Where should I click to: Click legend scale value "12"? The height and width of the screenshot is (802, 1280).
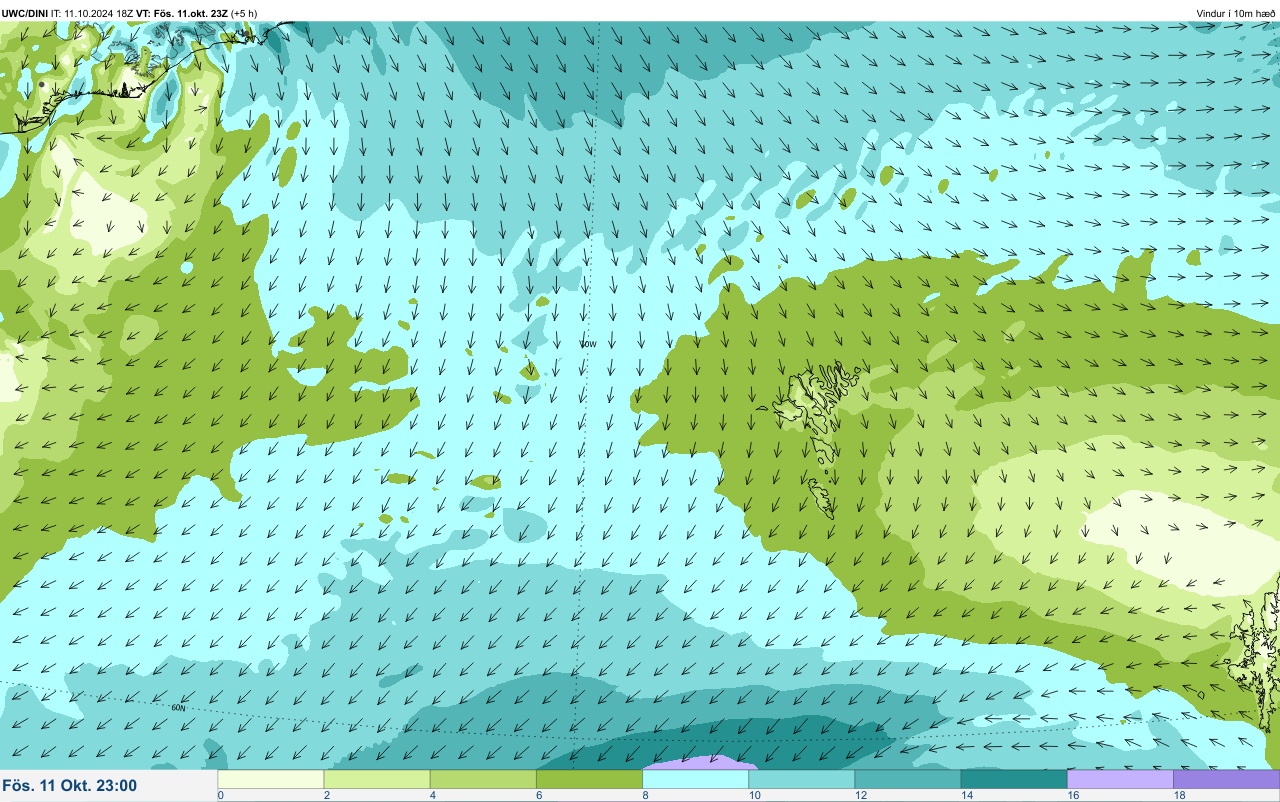860,795
